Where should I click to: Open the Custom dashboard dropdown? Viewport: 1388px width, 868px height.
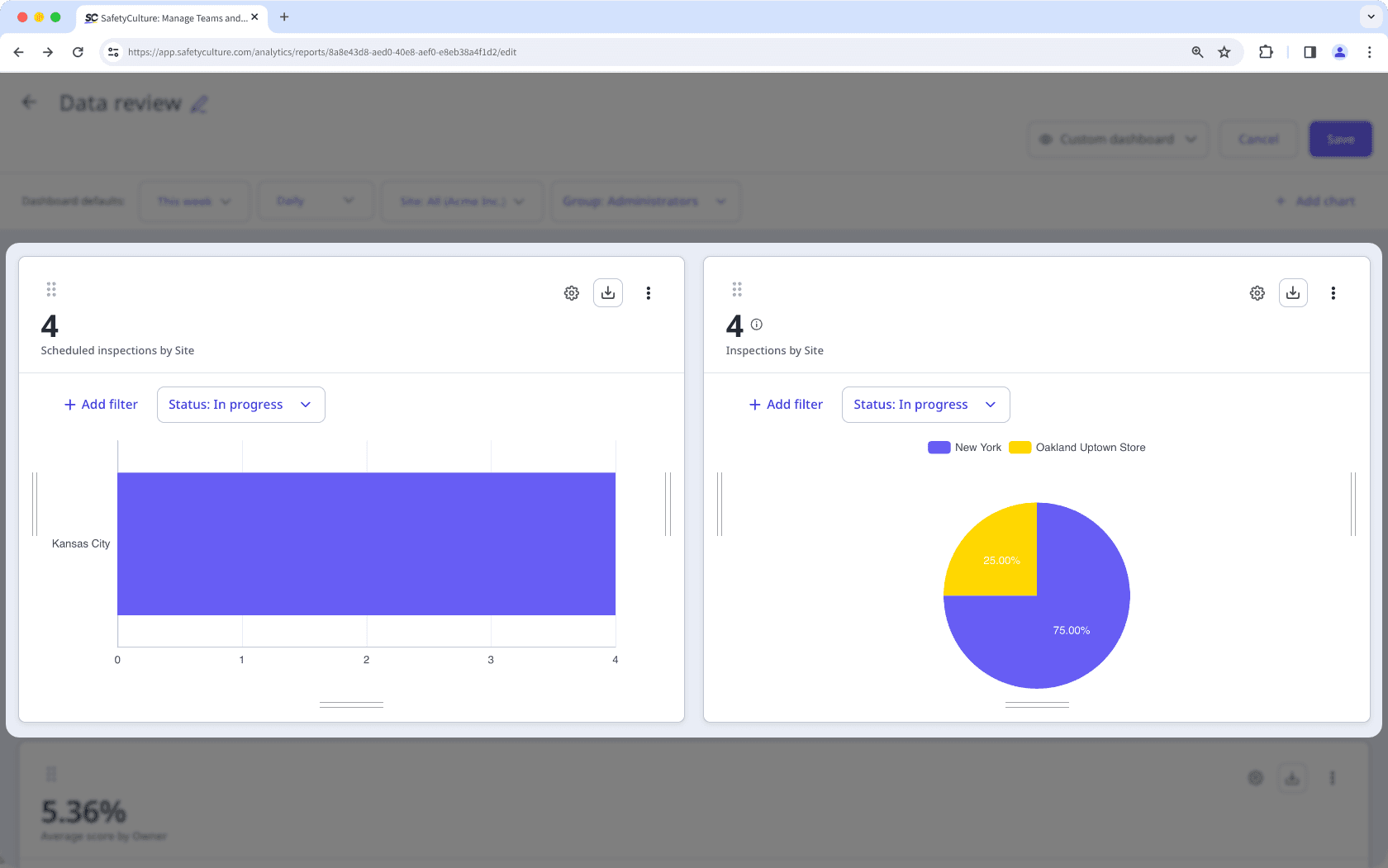coord(1117,139)
